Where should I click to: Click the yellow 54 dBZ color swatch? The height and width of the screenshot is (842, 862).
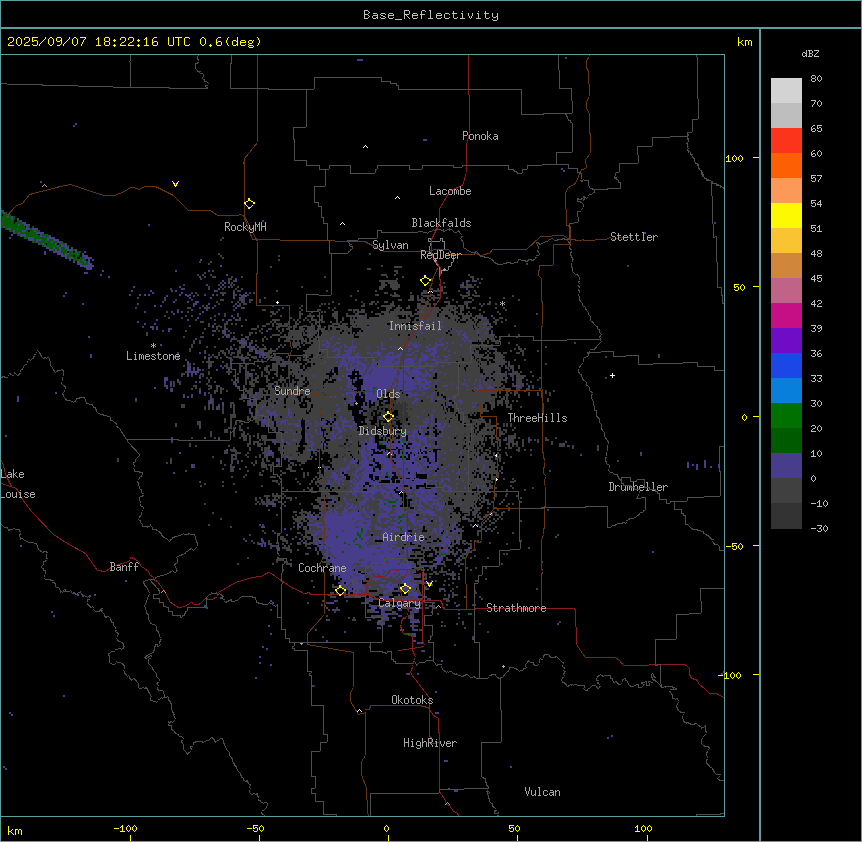786,215
